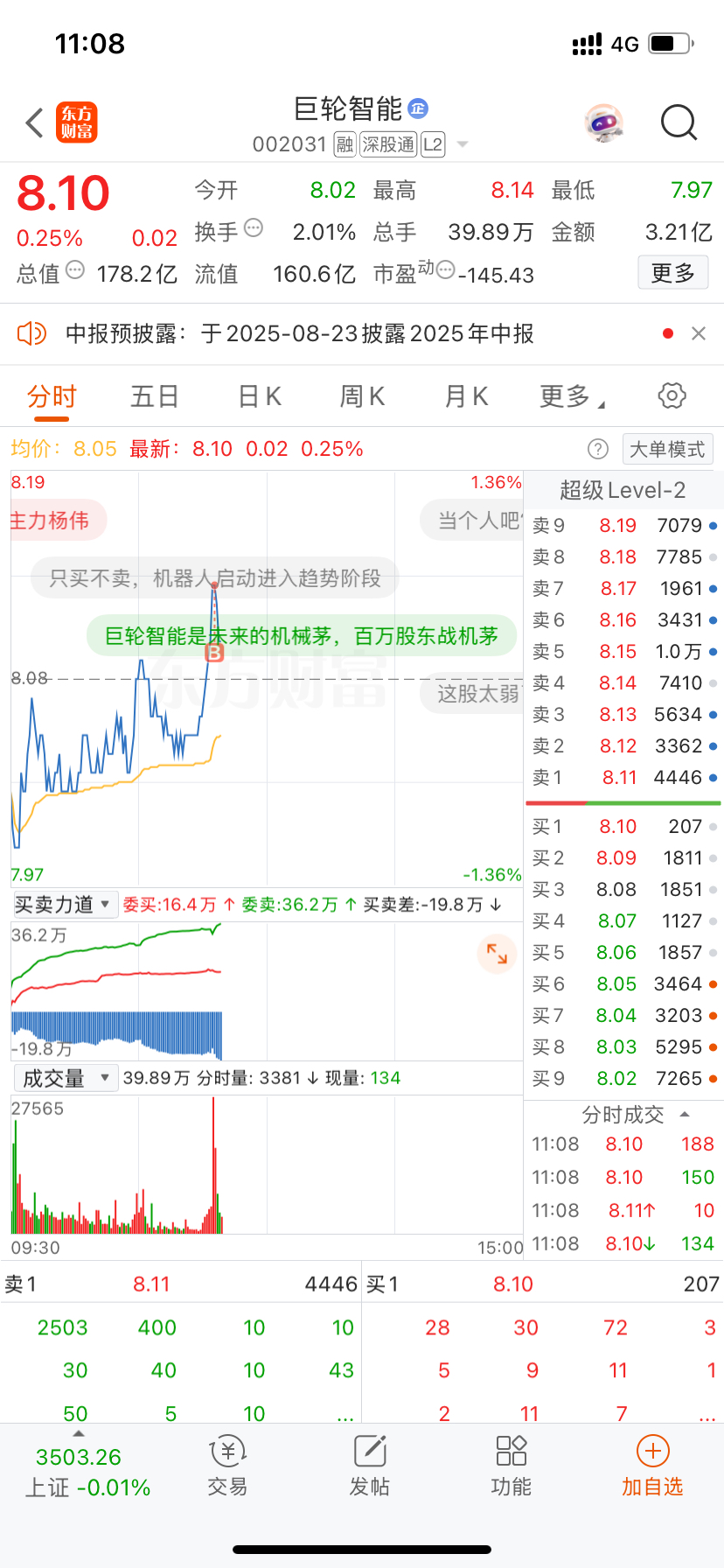
Task: Tap the 巨轮智能是未来的机械茅 comment bubble
Action: pyautogui.click(x=302, y=636)
